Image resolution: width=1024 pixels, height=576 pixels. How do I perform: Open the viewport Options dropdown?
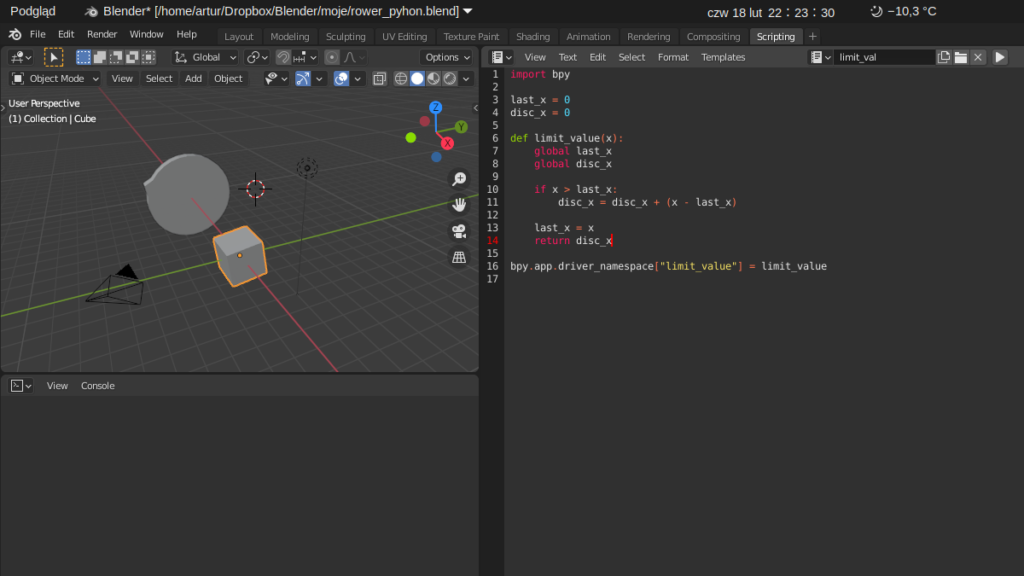tap(446, 57)
